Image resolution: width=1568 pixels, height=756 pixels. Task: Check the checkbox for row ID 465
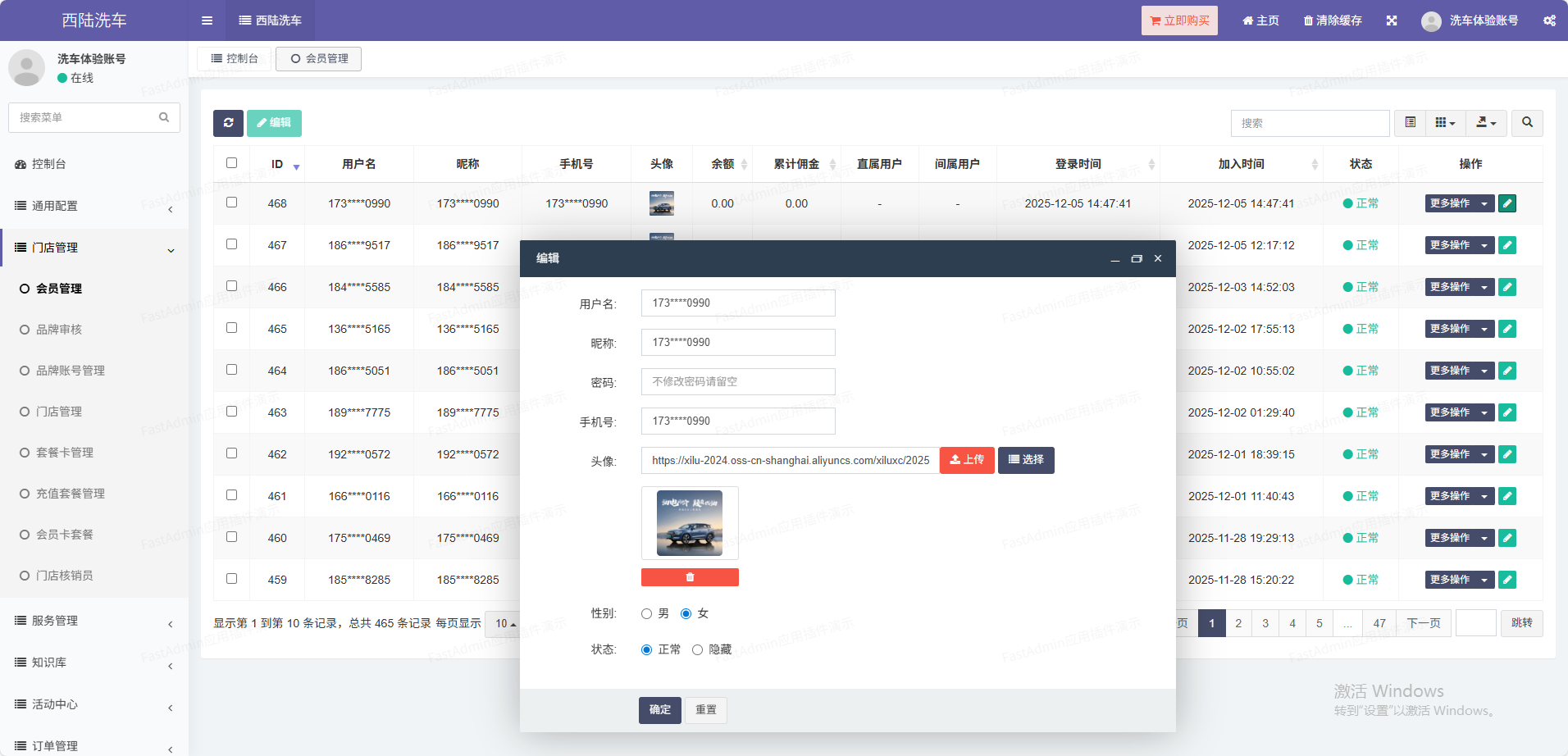pos(232,328)
